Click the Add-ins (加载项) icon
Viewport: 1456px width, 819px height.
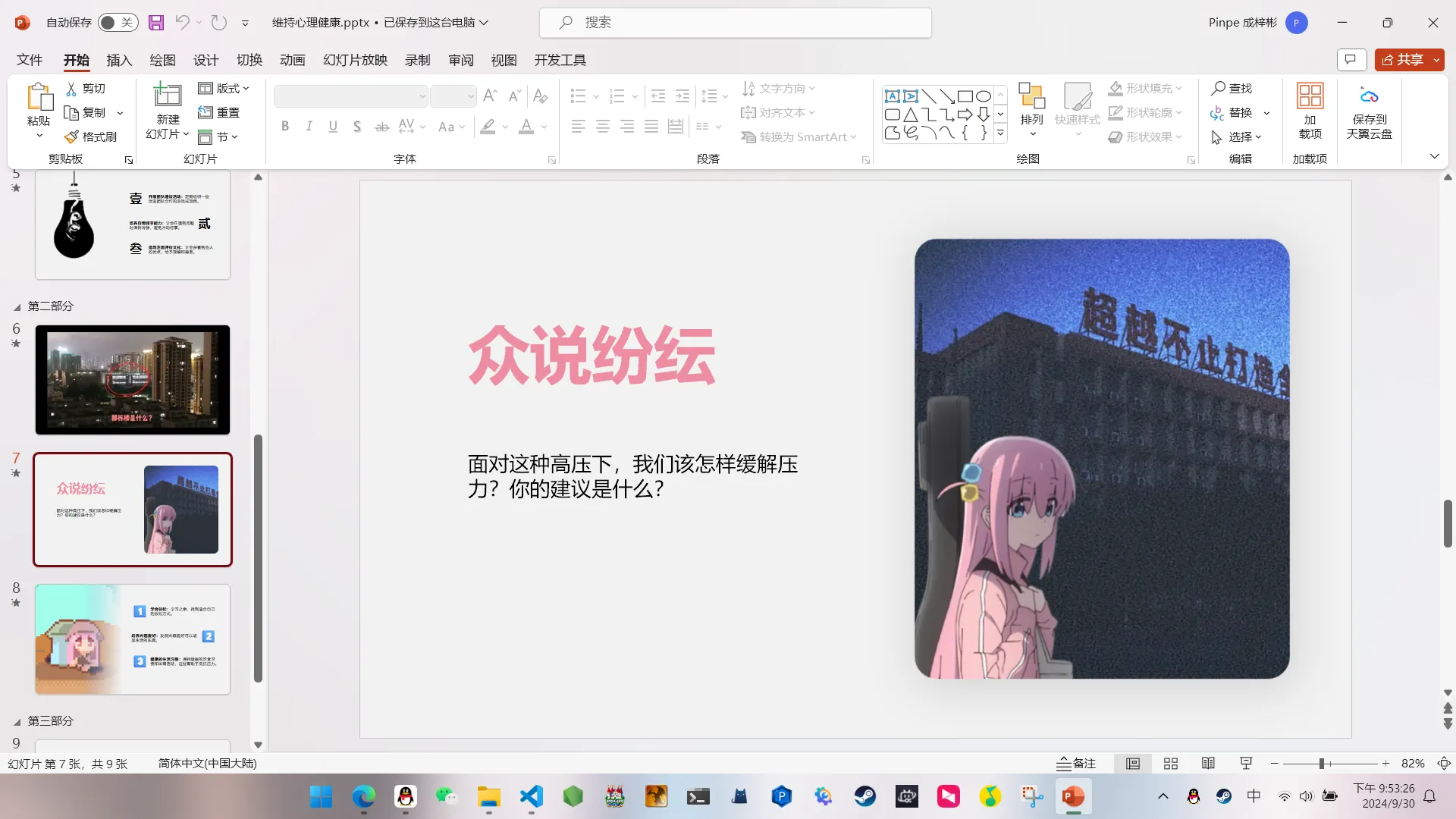pyautogui.click(x=1310, y=96)
